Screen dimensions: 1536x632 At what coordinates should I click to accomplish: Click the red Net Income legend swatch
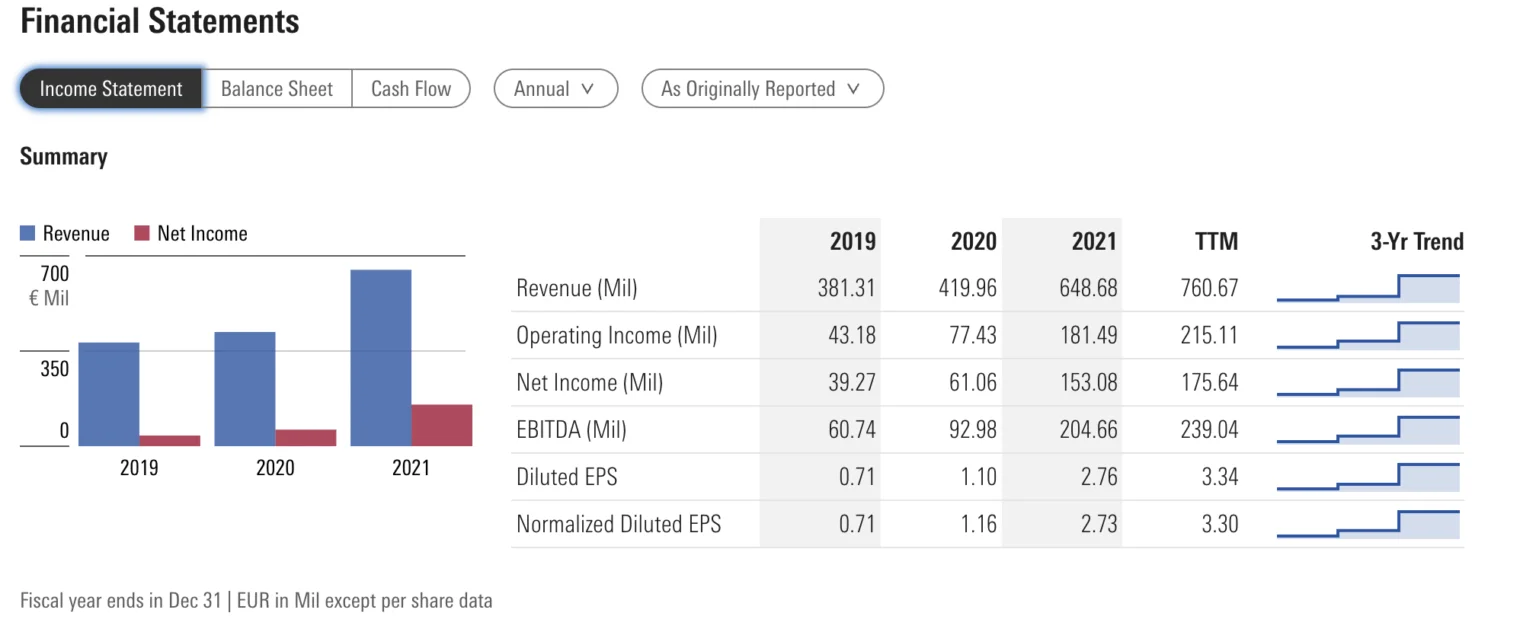pos(140,234)
